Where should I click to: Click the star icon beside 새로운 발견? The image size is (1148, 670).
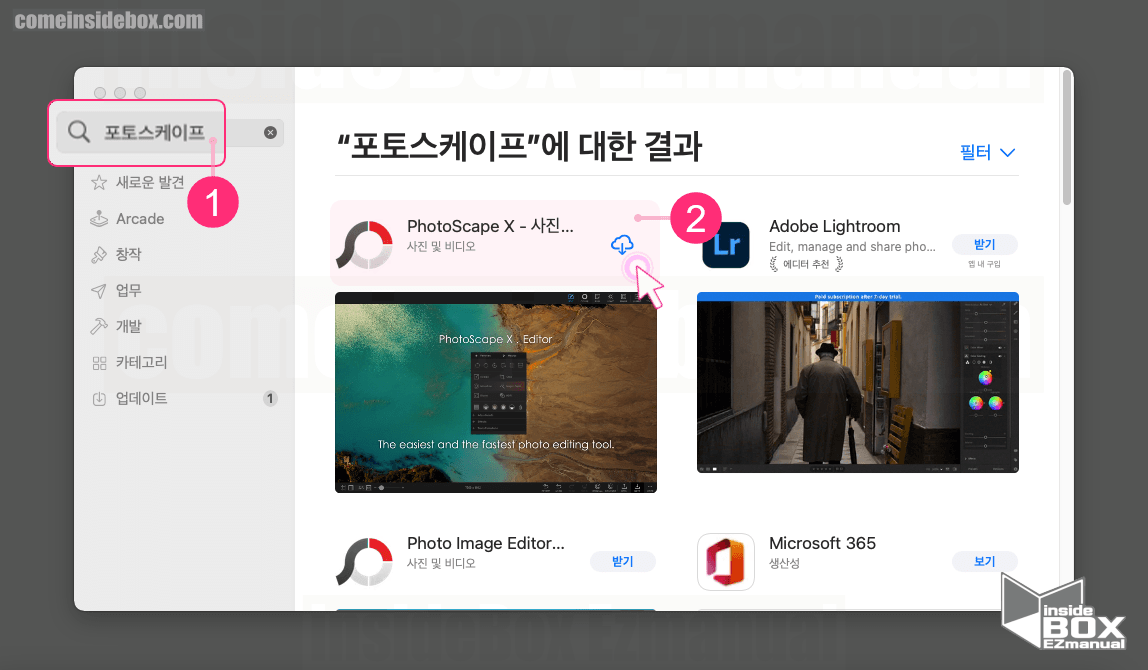(99, 182)
